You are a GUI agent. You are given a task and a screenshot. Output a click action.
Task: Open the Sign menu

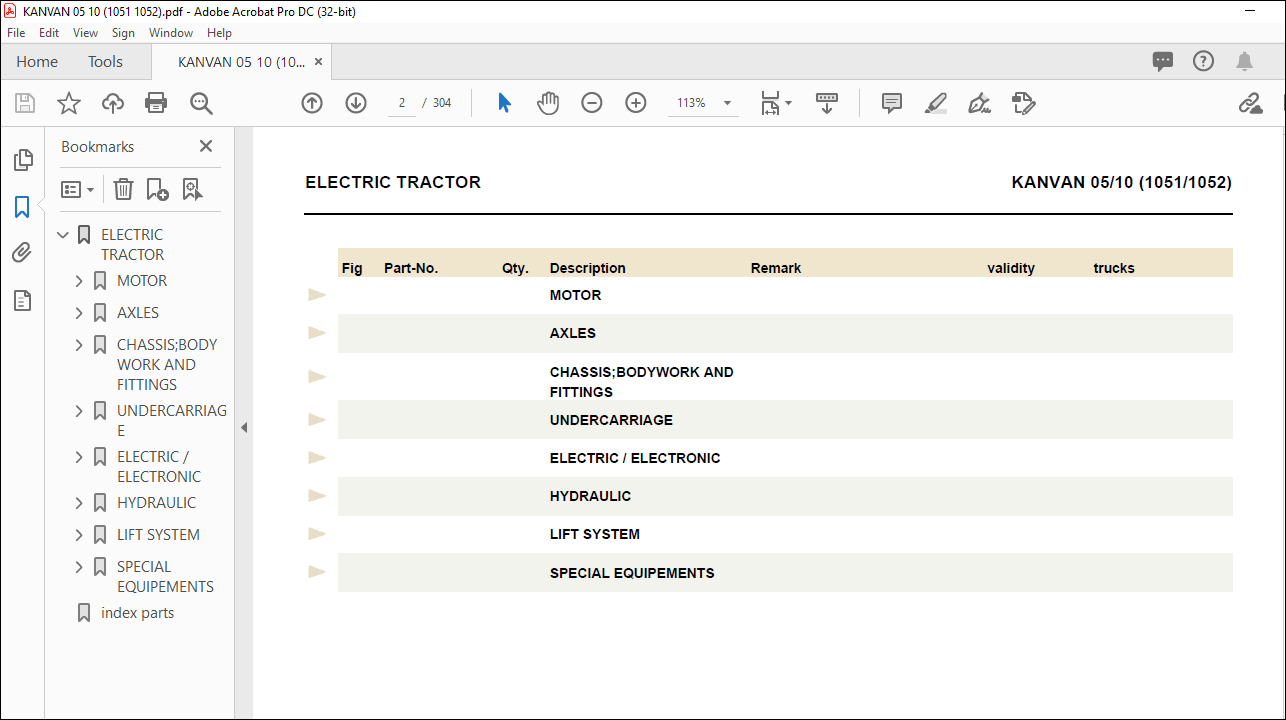pos(123,33)
